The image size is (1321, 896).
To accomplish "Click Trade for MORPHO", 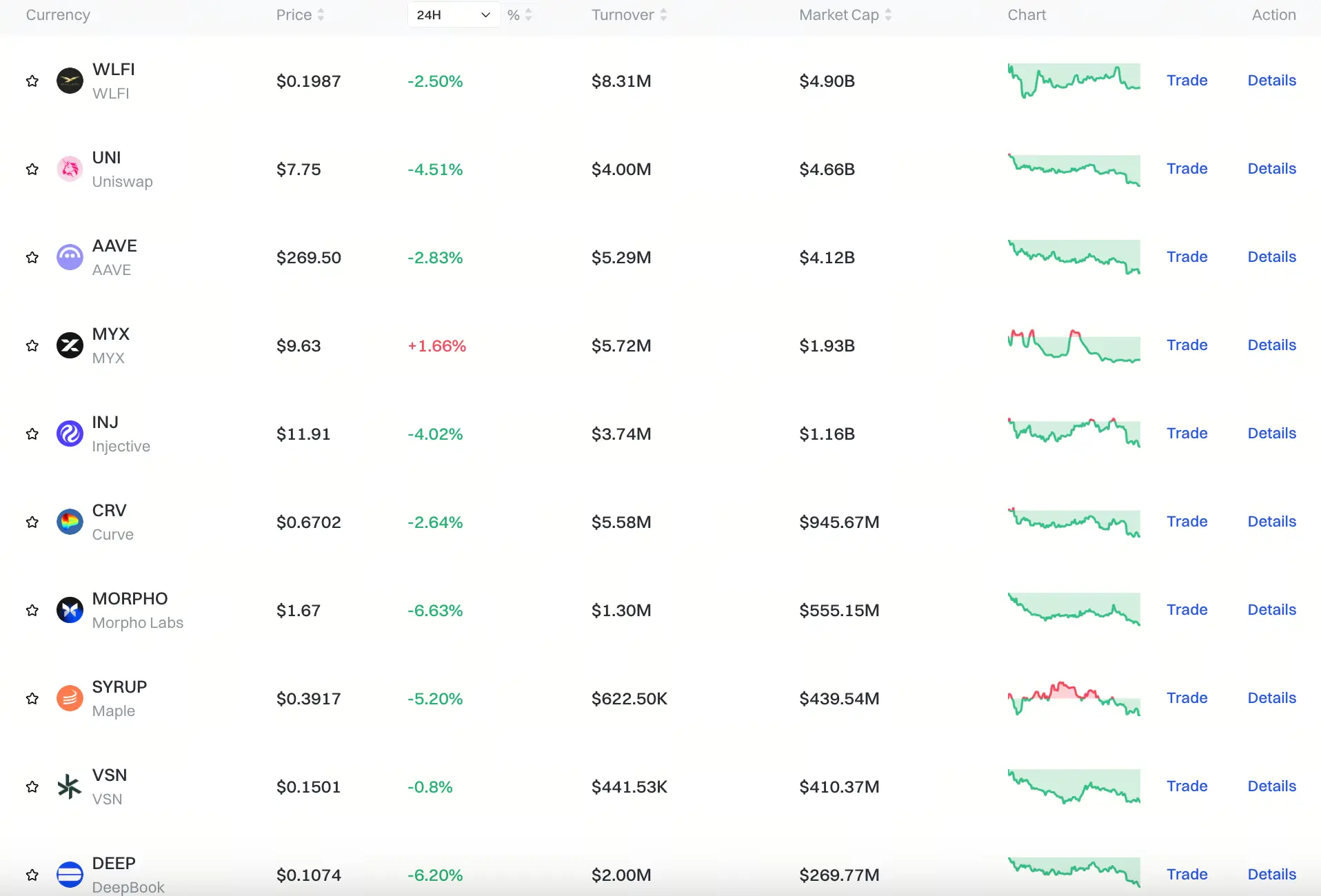I will point(1187,610).
